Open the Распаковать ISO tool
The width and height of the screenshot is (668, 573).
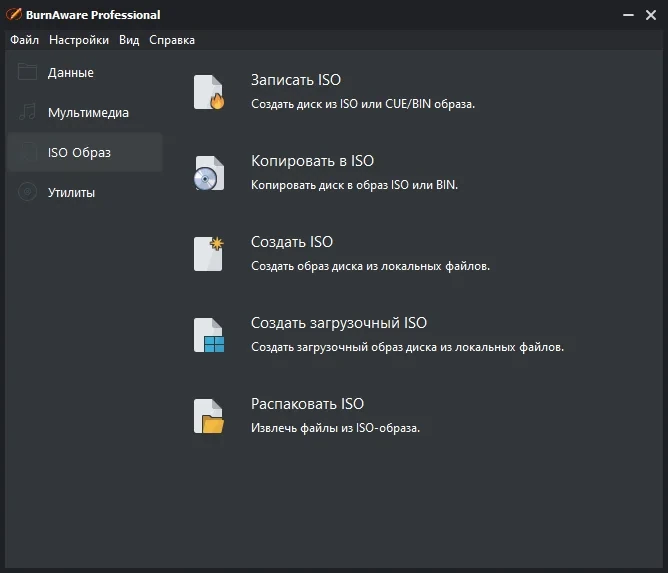(307, 403)
